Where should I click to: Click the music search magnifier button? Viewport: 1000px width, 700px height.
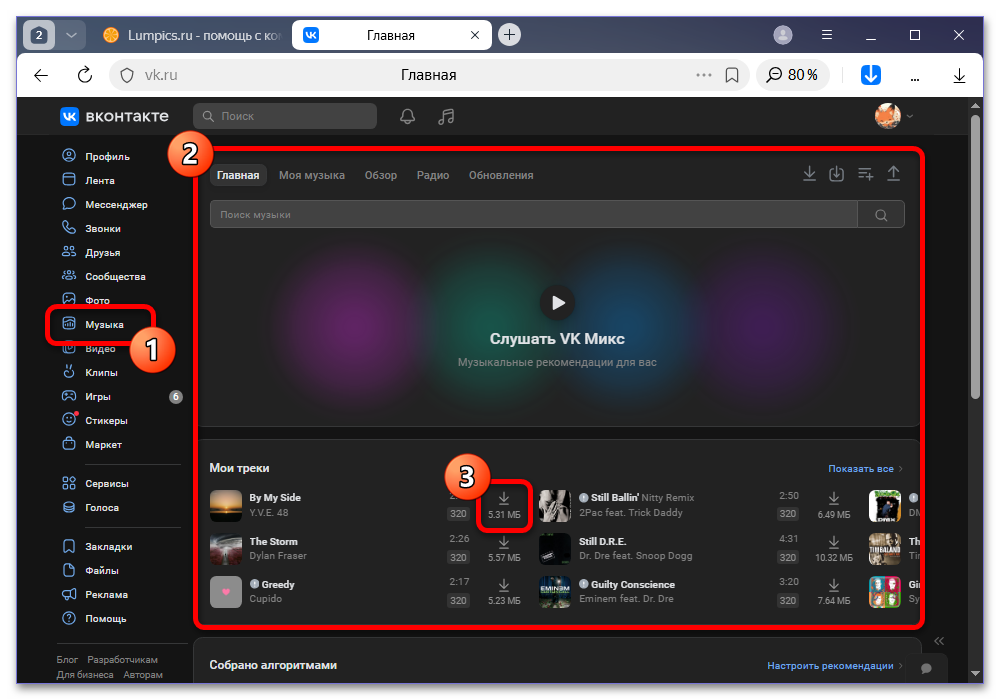point(881,215)
